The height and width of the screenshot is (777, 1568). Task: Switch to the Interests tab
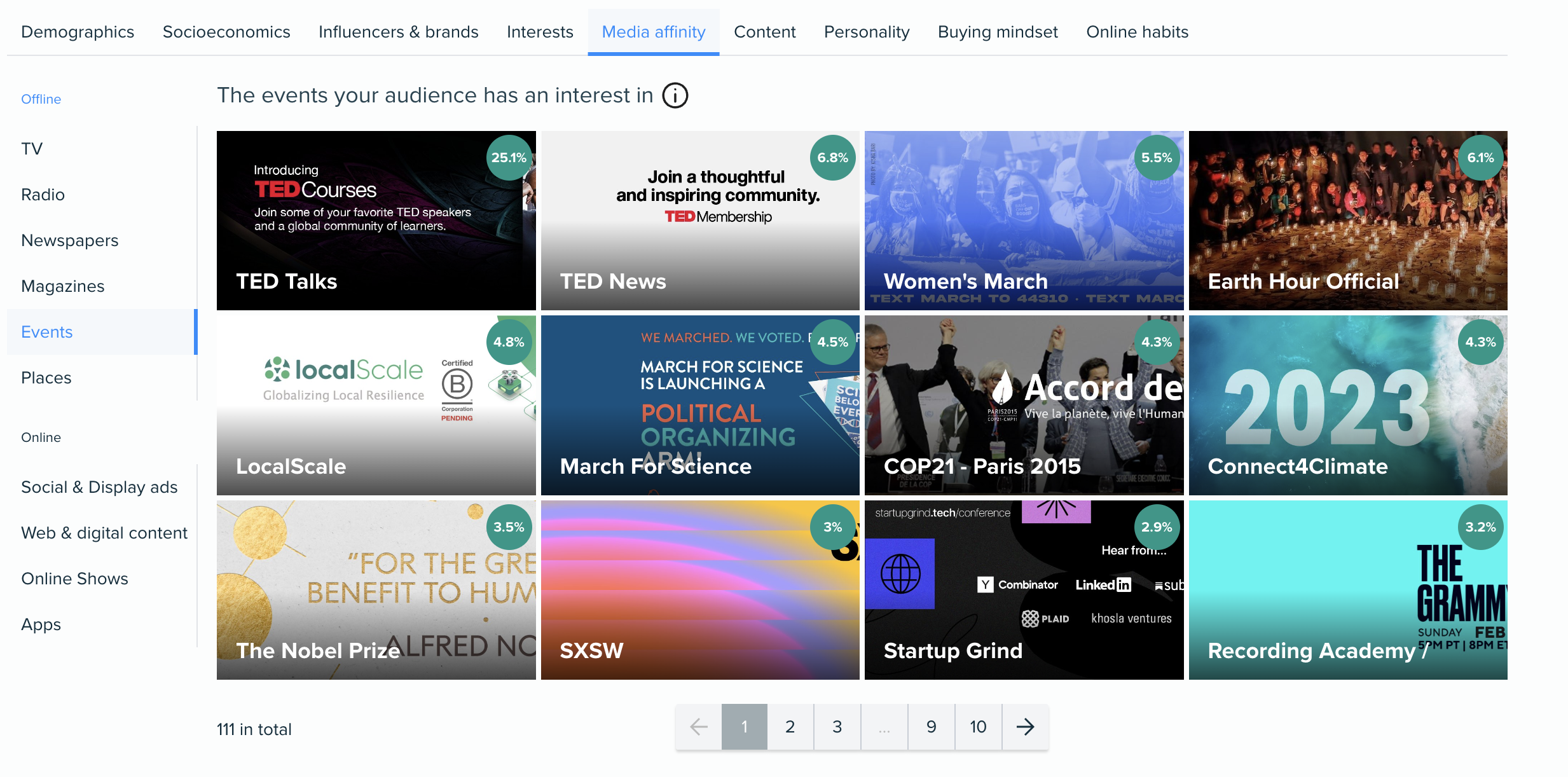pos(539,31)
